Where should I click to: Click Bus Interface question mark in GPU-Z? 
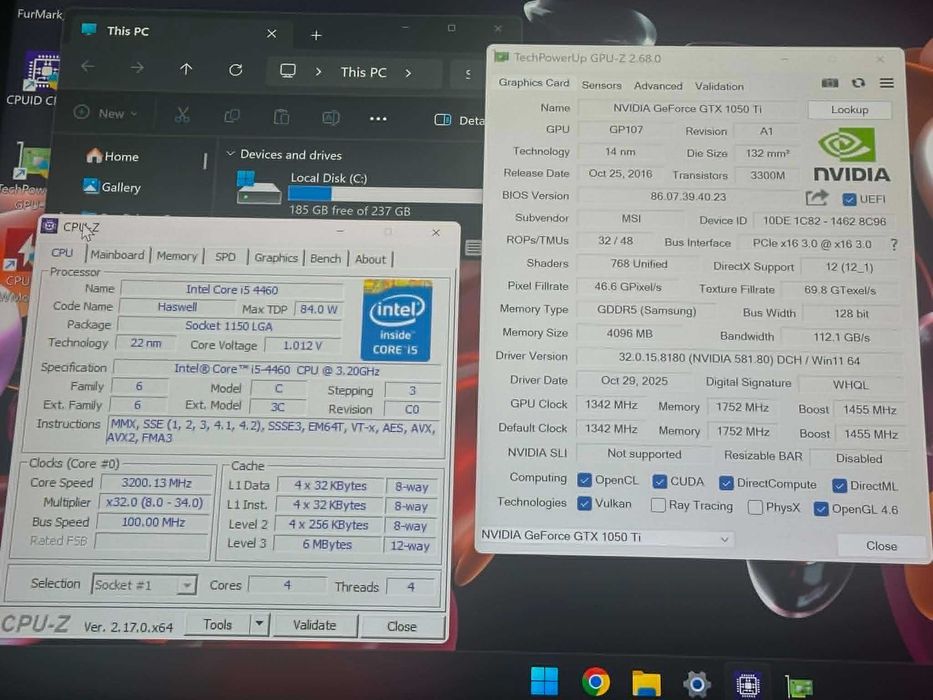(894, 244)
